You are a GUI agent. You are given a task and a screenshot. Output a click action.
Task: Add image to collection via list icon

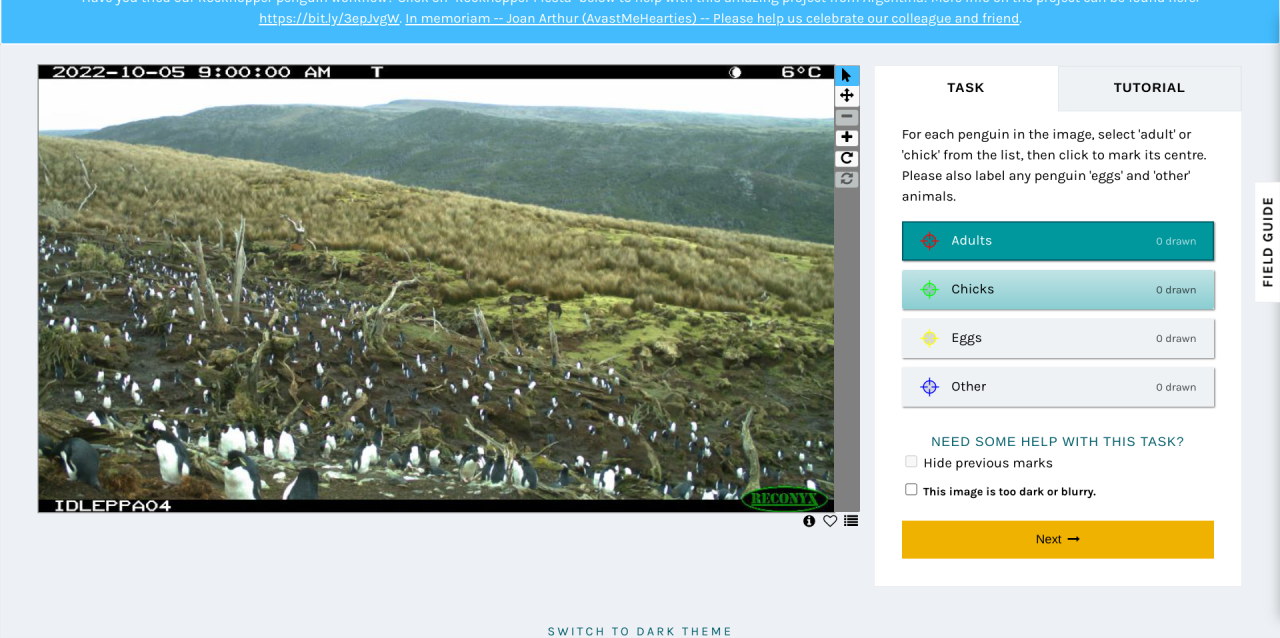pyautogui.click(x=851, y=521)
